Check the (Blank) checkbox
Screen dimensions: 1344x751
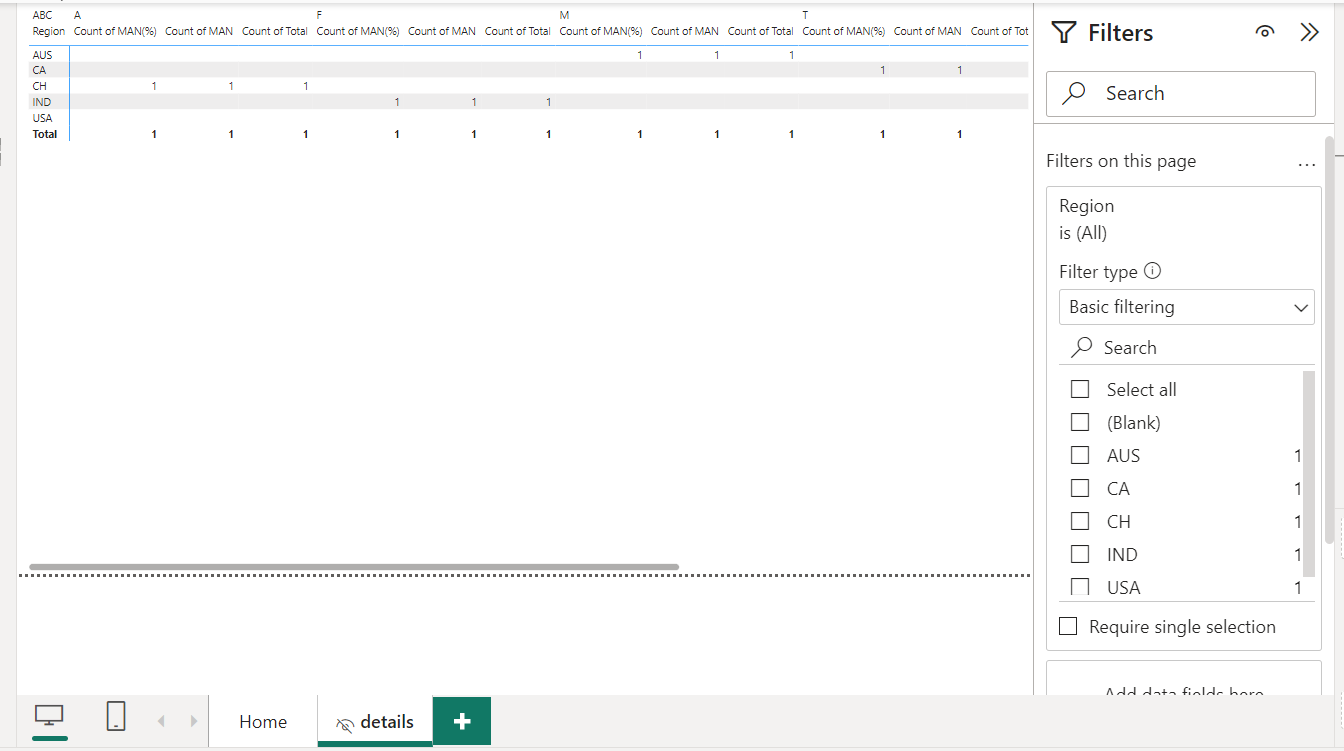[1080, 422]
